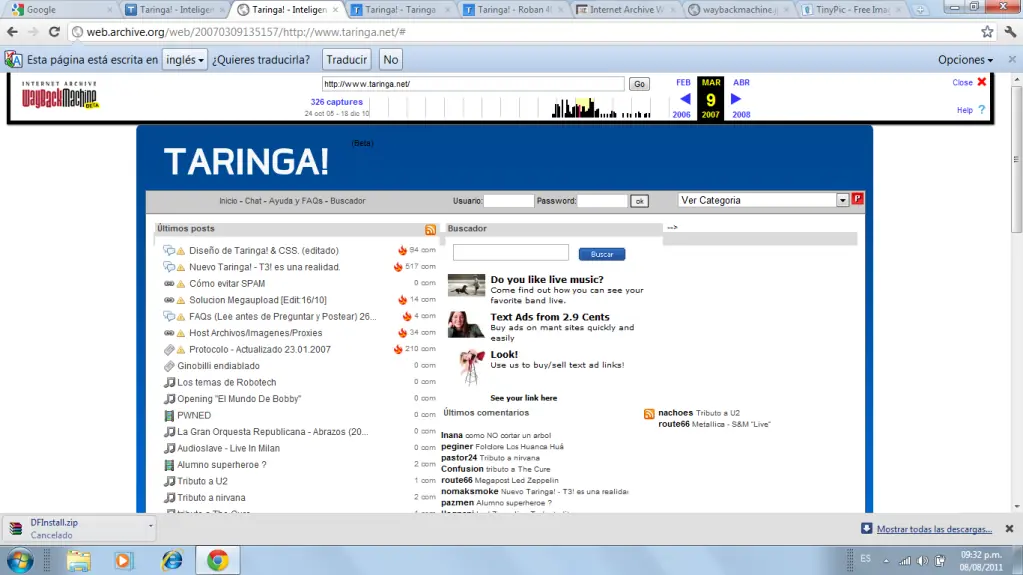The image size is (1023, 575).
Task: Go to the next capture with the right arrow
Action: click(736, 99)
